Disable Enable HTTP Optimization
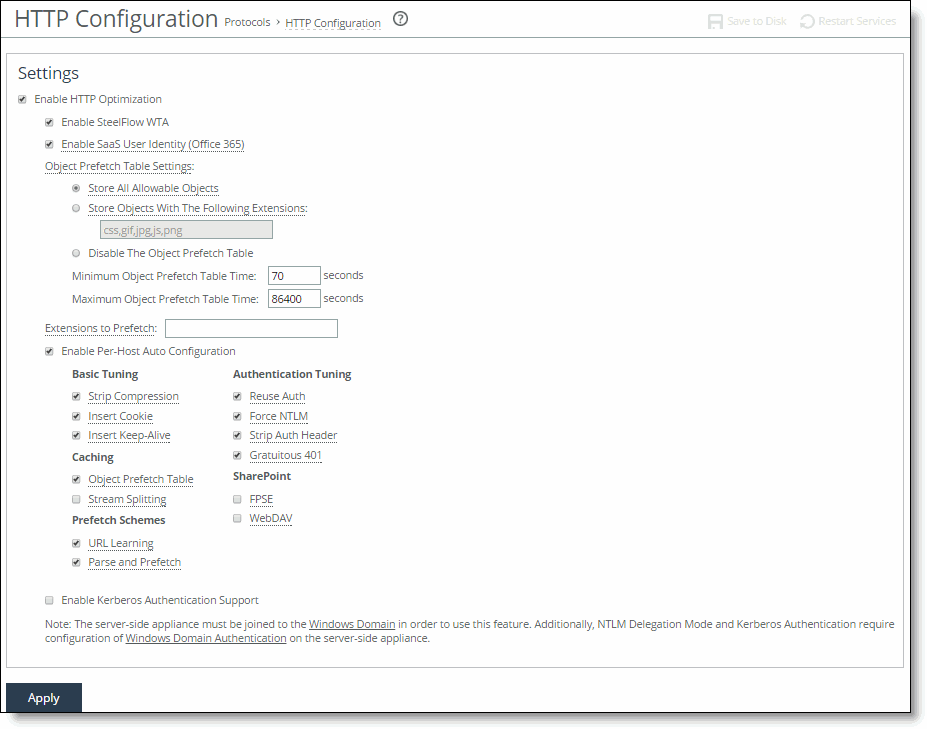 (22, 99)
